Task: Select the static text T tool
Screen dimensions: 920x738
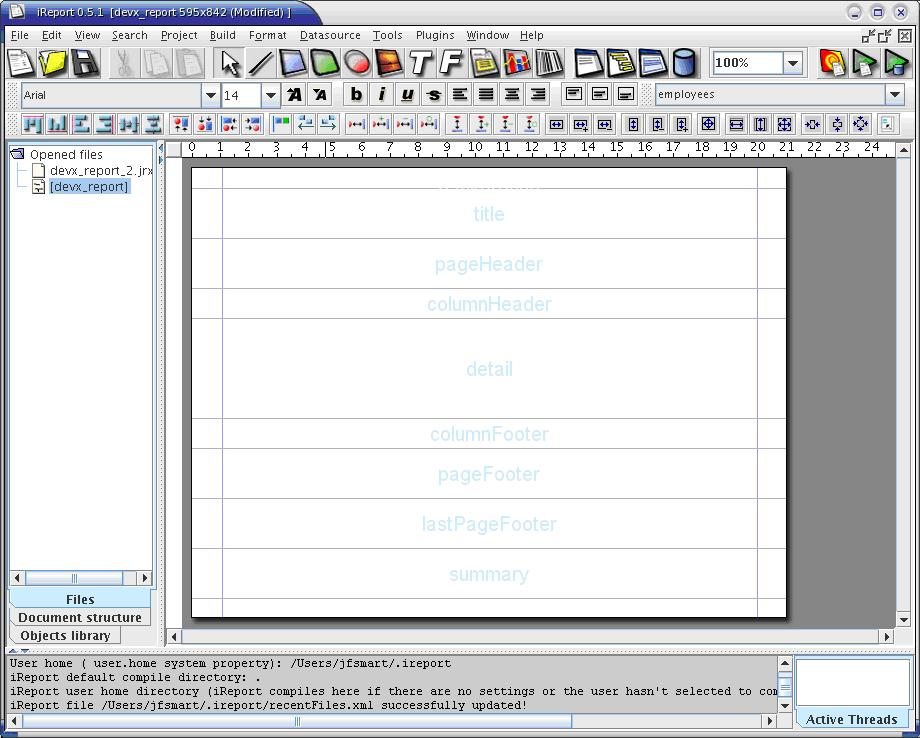Action: [421, 63]
